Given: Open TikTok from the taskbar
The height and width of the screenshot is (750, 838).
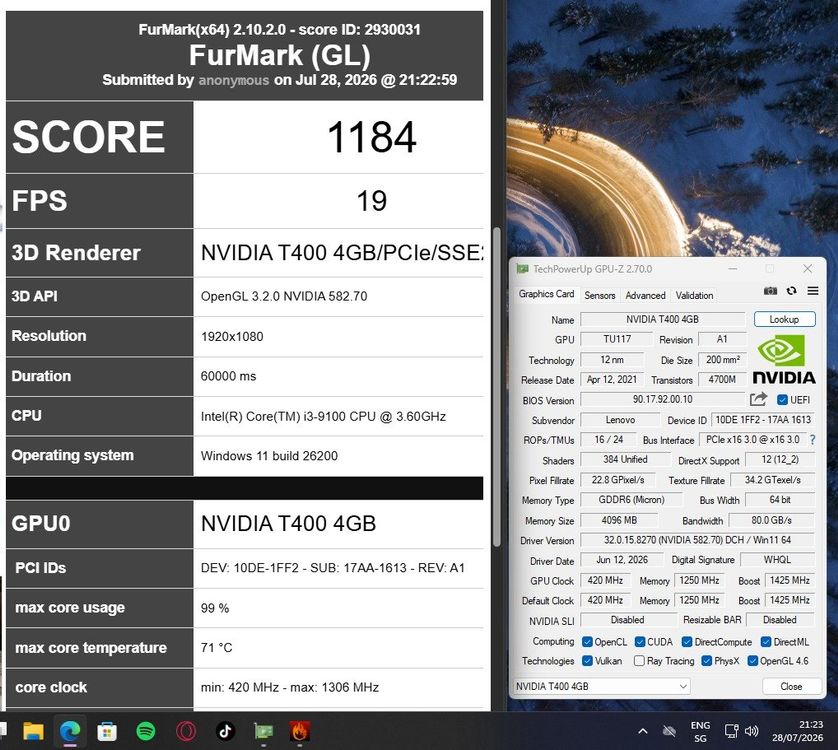Looking at the screenshot, I should pos(225,731).
